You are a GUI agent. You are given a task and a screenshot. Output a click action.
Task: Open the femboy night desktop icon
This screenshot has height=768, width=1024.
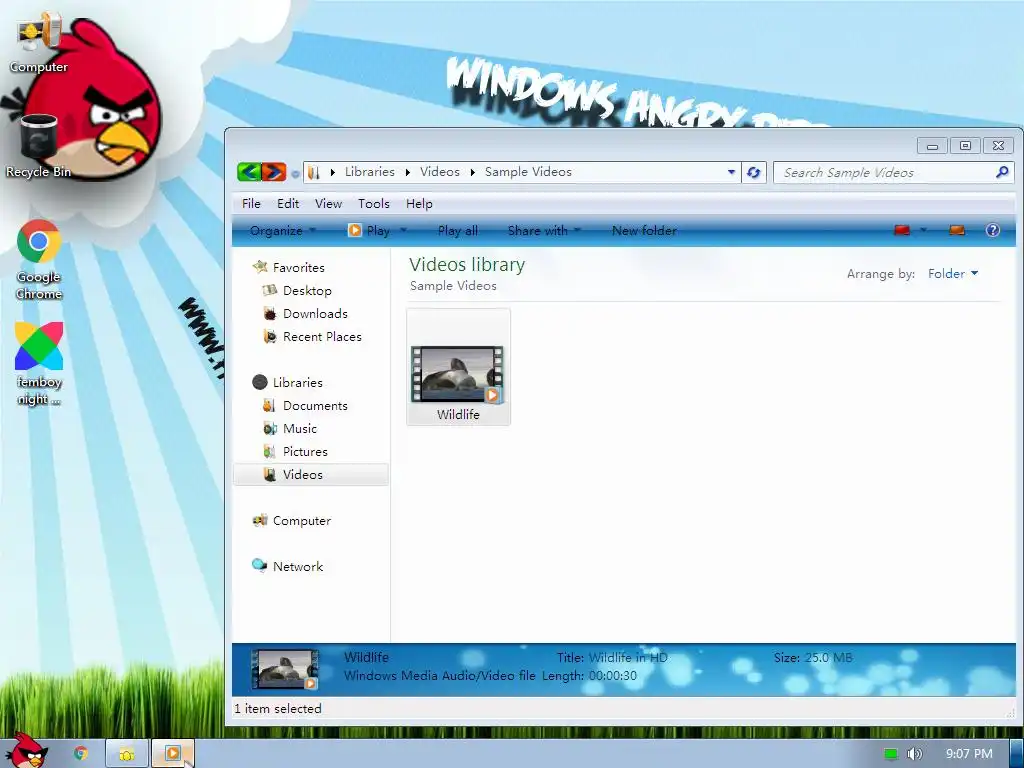point(39,364)
